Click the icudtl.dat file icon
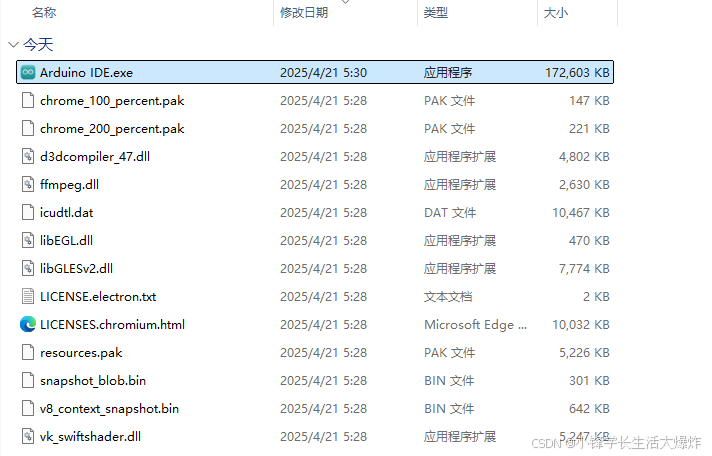Screen dimensions: 712x456 [28, 213]
